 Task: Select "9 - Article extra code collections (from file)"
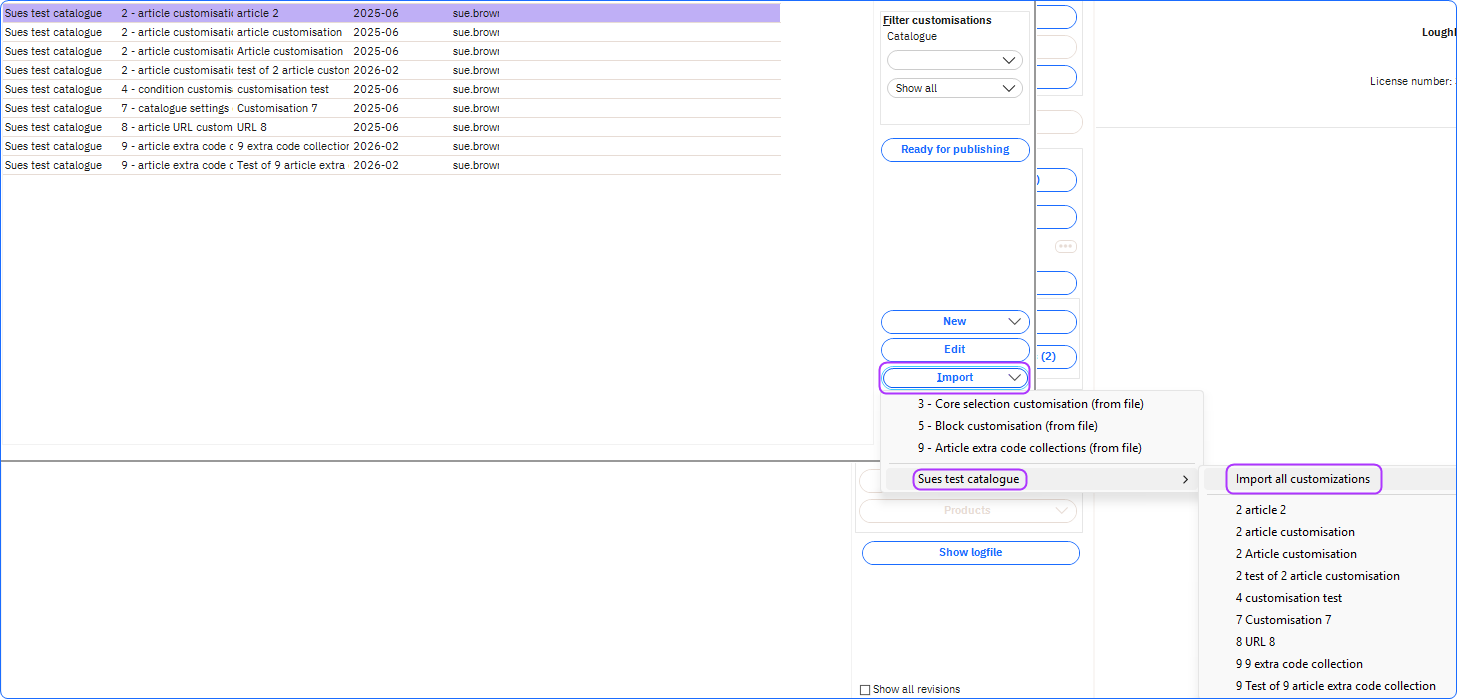click(1030, 448)
